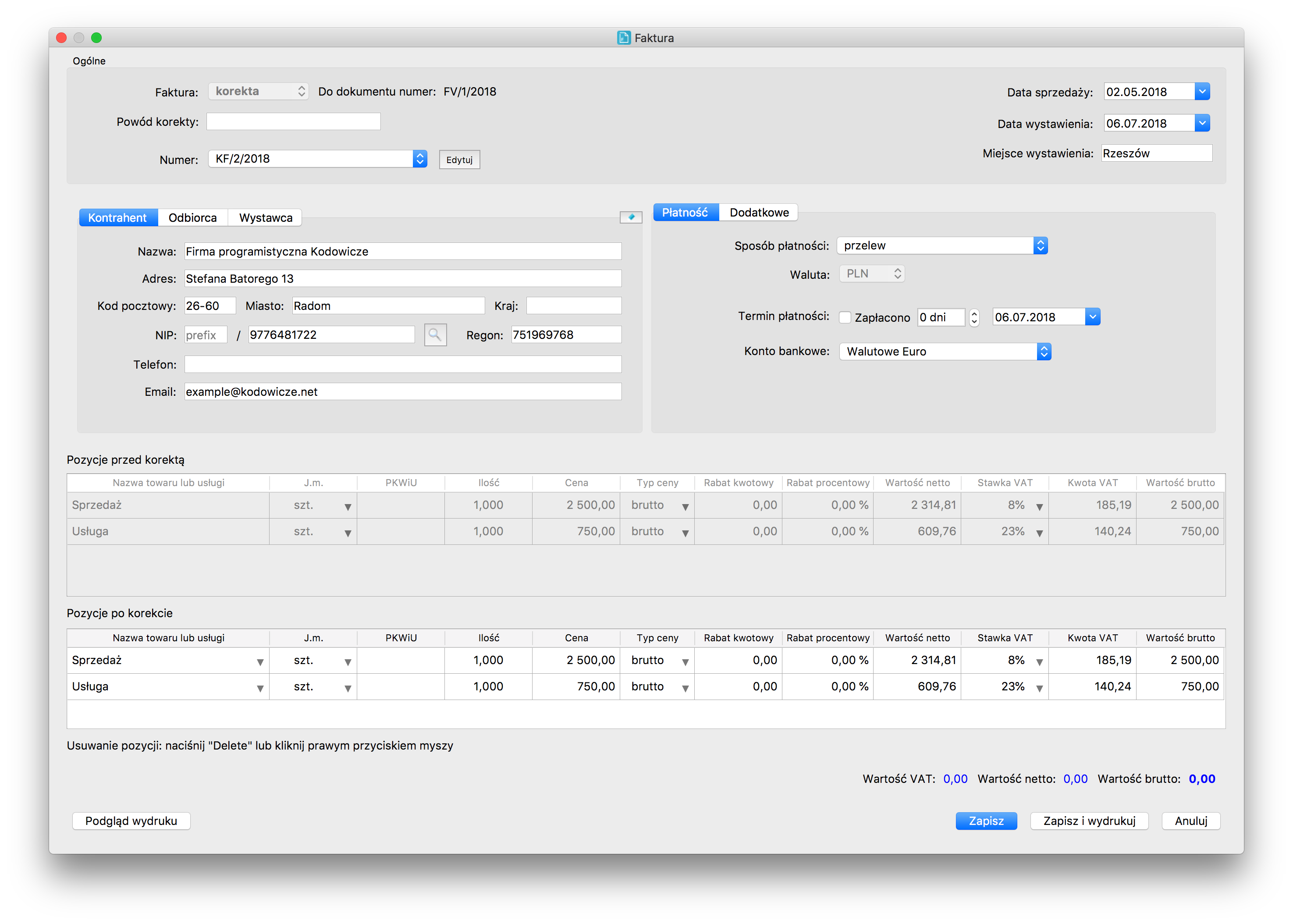Switch to the Odbiorca tab
This screenshot has height=924, width=1293.
(x=192, y=217)
